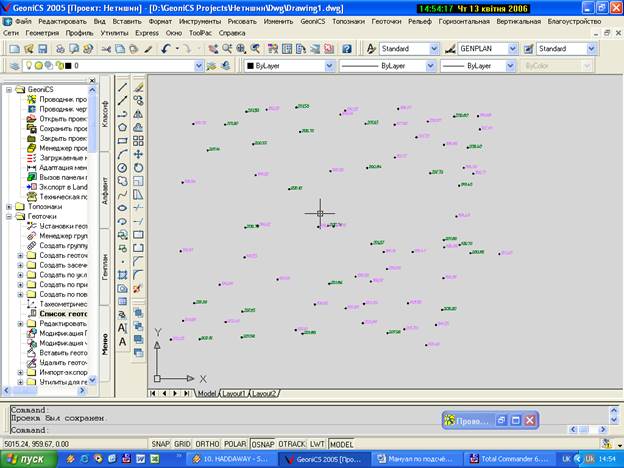Select the Circle draw tool
This screenshot has width=624, height=468.
pyautogui.click(x=122, y=167)
